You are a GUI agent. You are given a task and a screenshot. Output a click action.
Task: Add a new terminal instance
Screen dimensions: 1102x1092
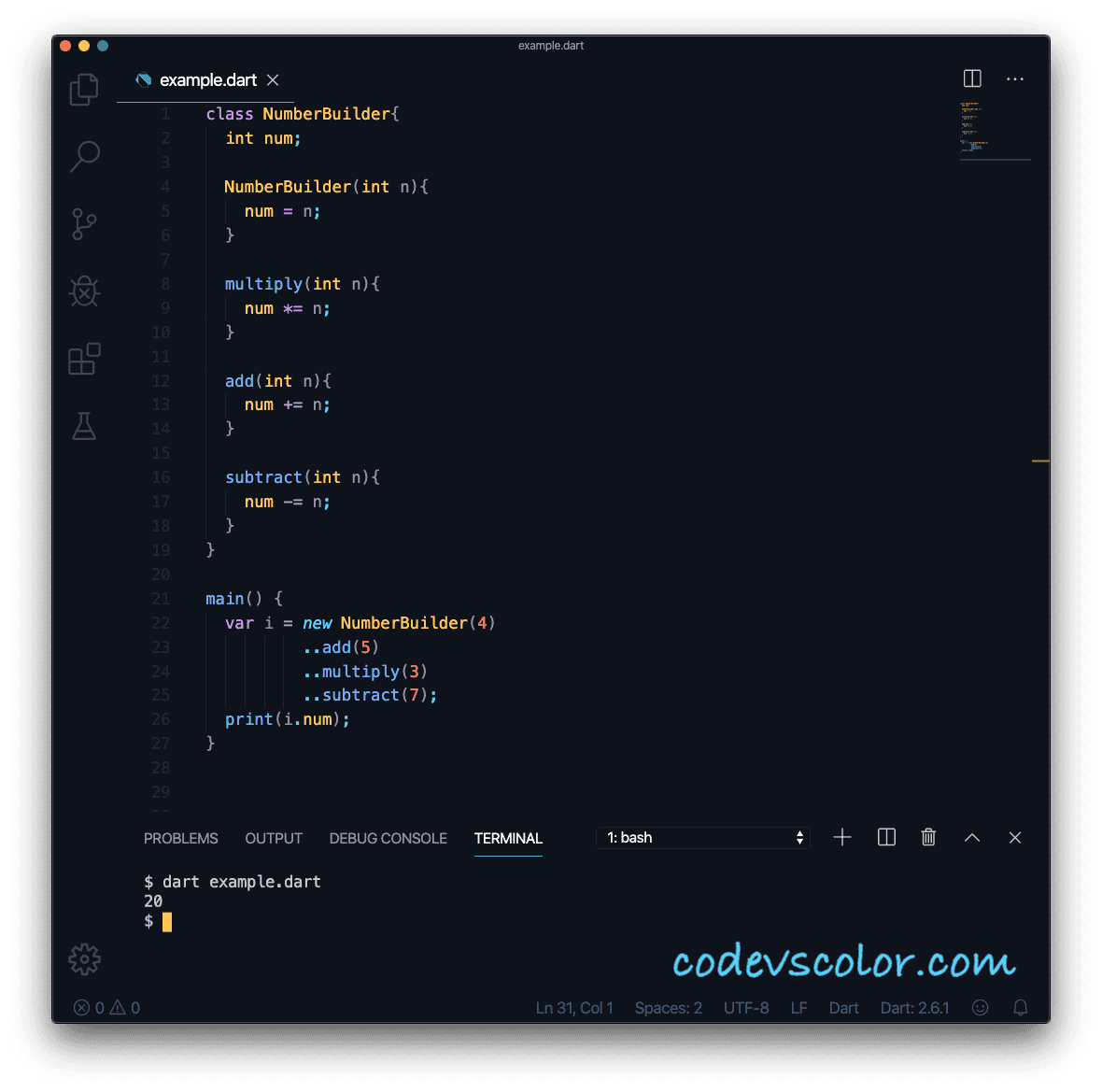[x=842, y=838]
